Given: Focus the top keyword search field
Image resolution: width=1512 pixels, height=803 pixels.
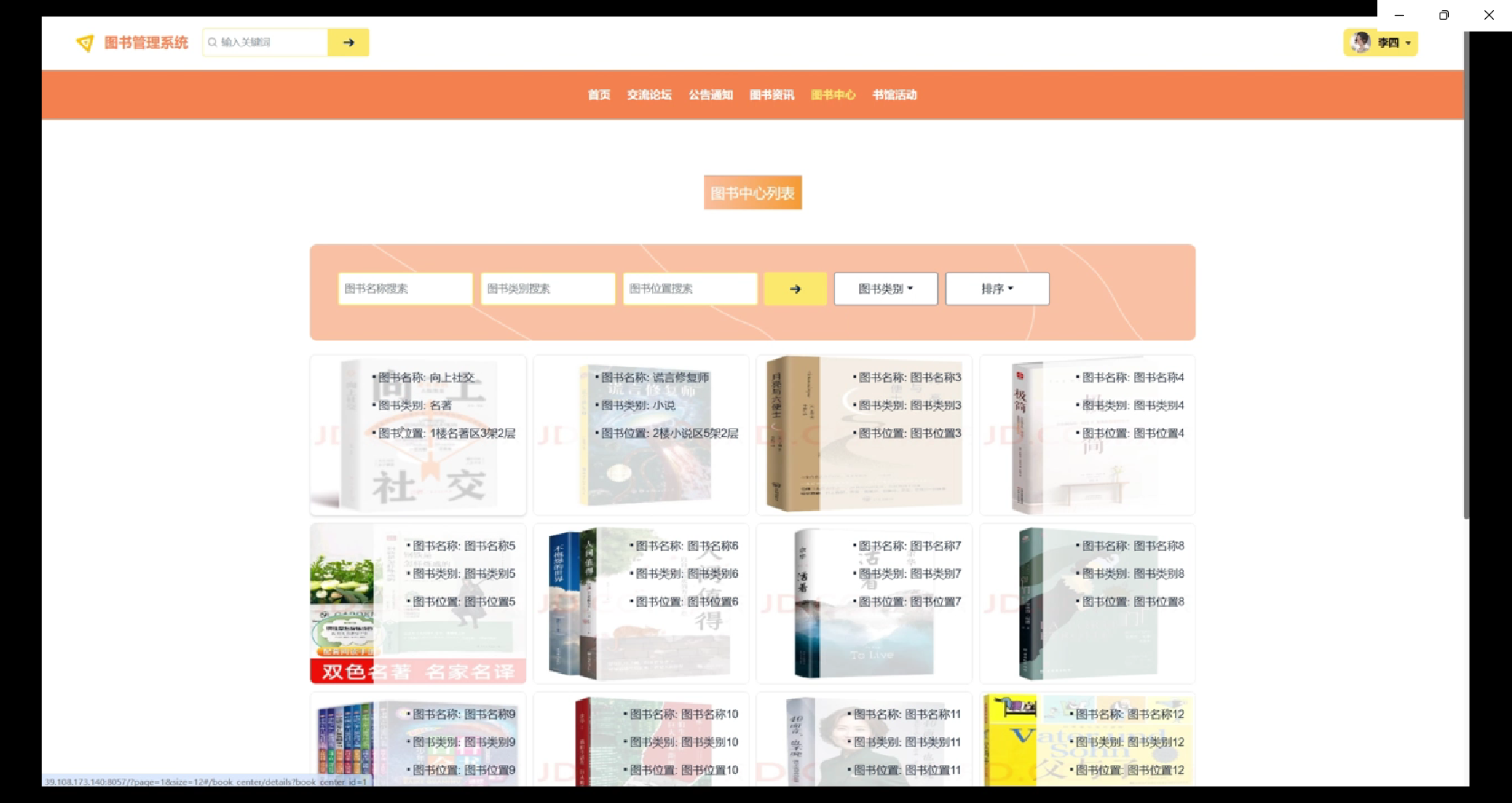Looking at the screenshot, I should (x=265, y=43).
